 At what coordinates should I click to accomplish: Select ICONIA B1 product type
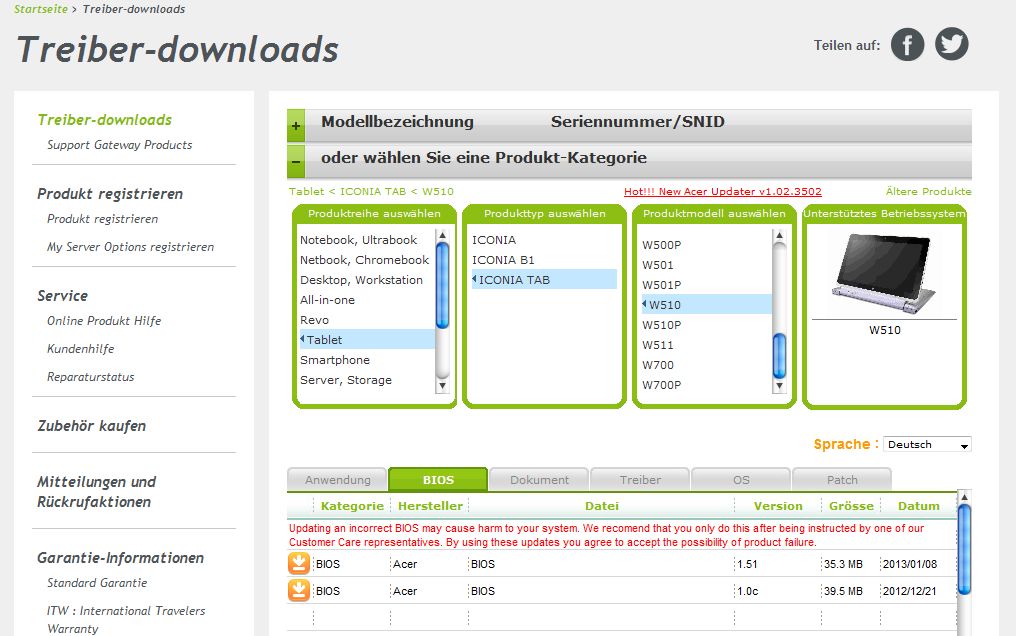pos(503,260)
